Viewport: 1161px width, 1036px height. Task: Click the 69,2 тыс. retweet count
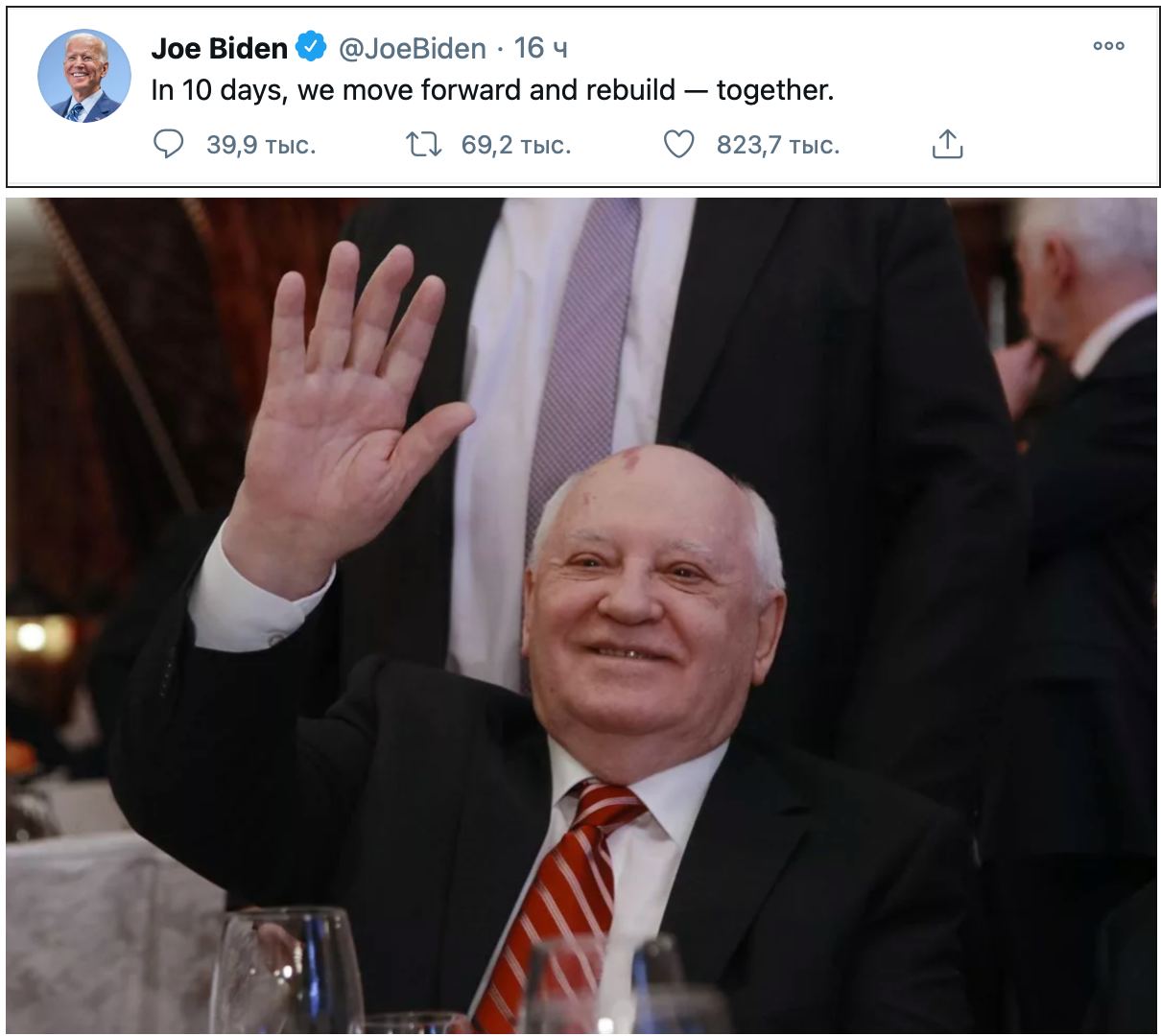pyautogui.click(x=516, y=145)
